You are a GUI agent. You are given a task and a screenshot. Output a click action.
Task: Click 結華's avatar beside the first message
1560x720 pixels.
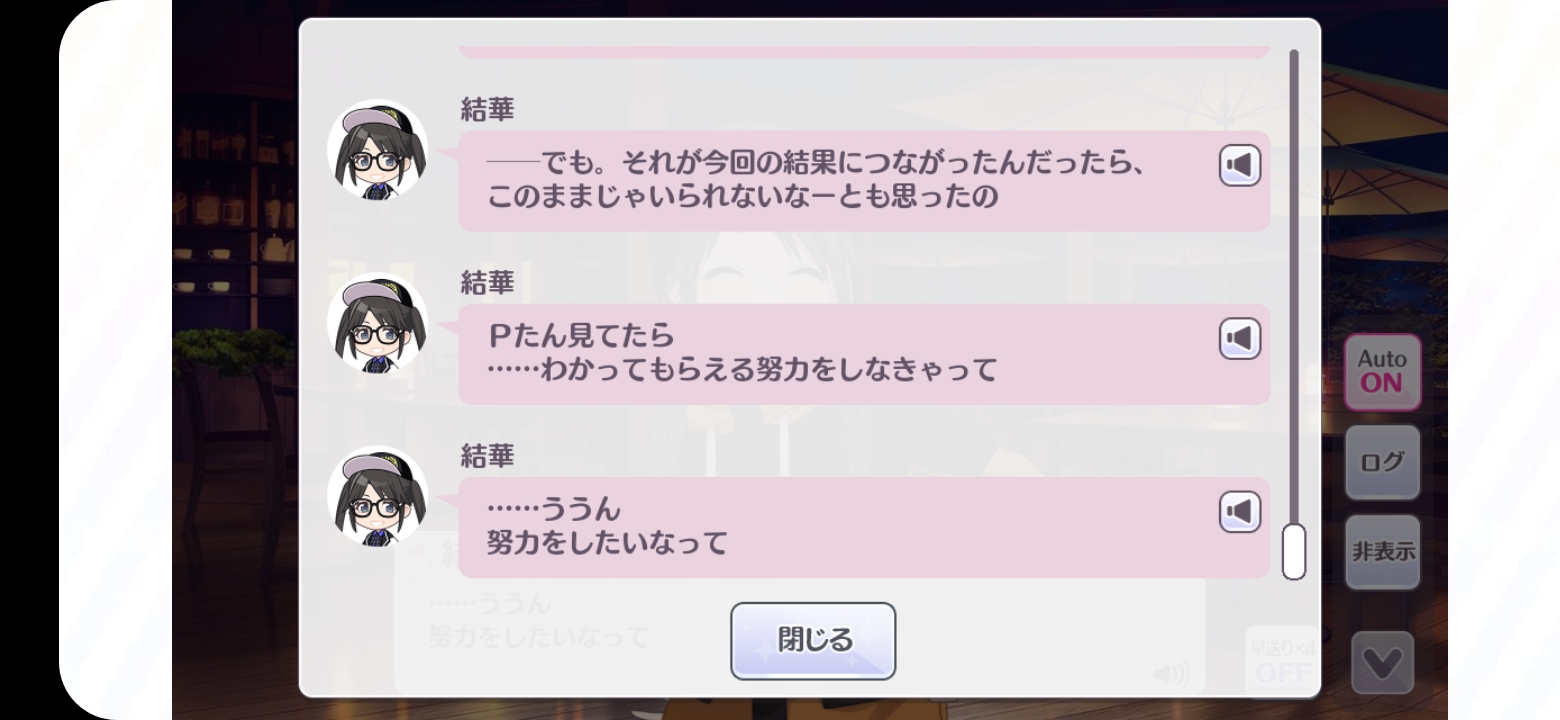coord(377,150)
